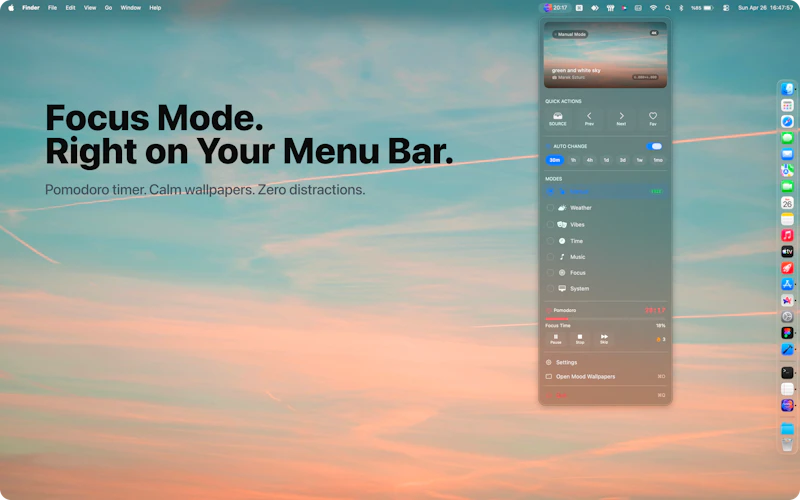Set auto change interval to 3d
This screenshot has height=500, width=800.
(x=622, y=160)
